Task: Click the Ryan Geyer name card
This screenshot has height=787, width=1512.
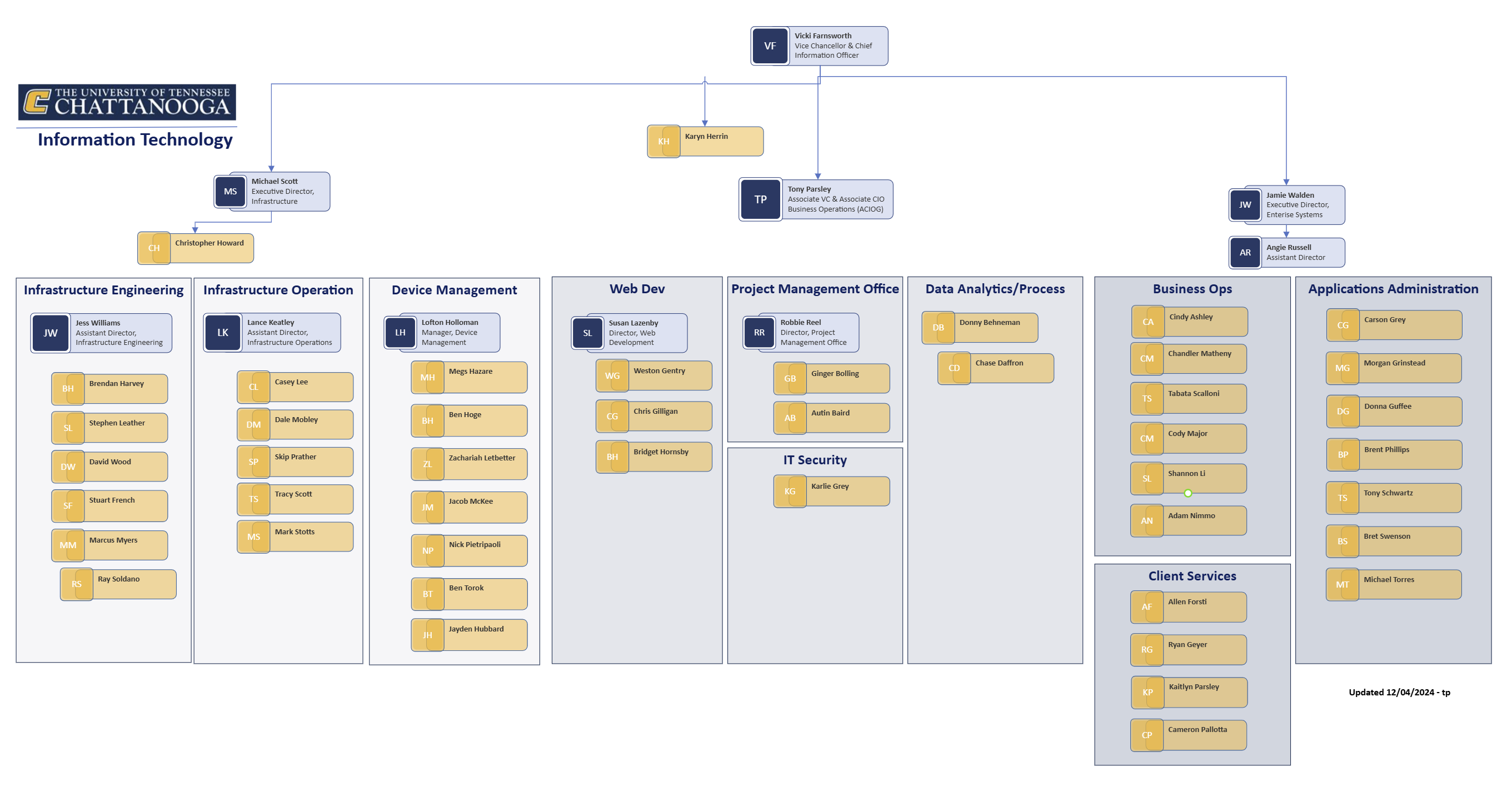Action: [x=1189, y=650]
